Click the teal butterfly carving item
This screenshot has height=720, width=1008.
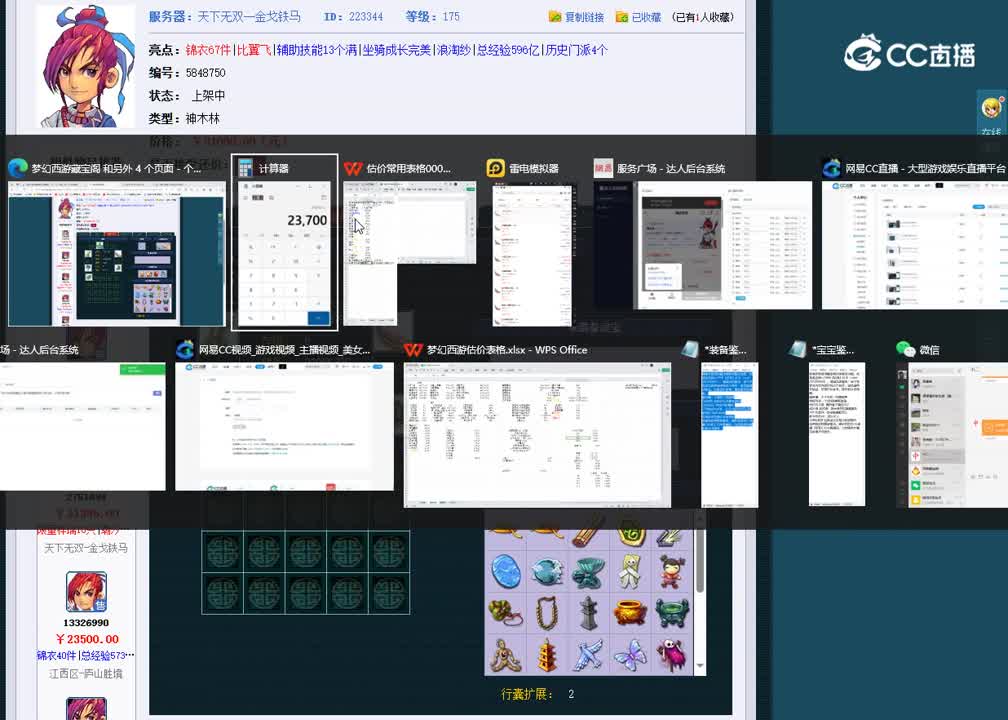pos(588,572)
